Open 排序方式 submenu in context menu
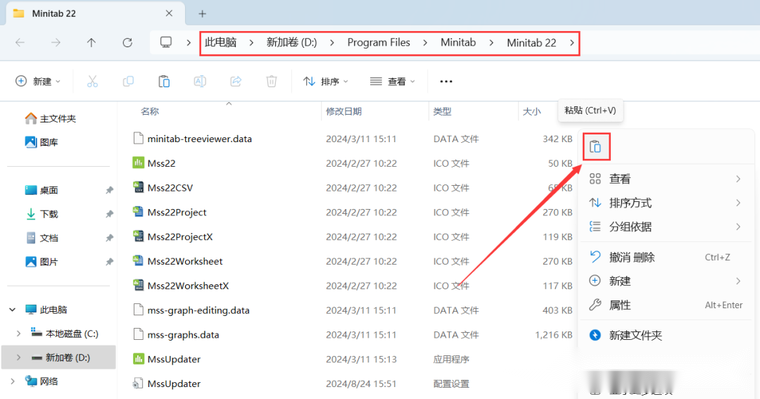 [665, 203]
